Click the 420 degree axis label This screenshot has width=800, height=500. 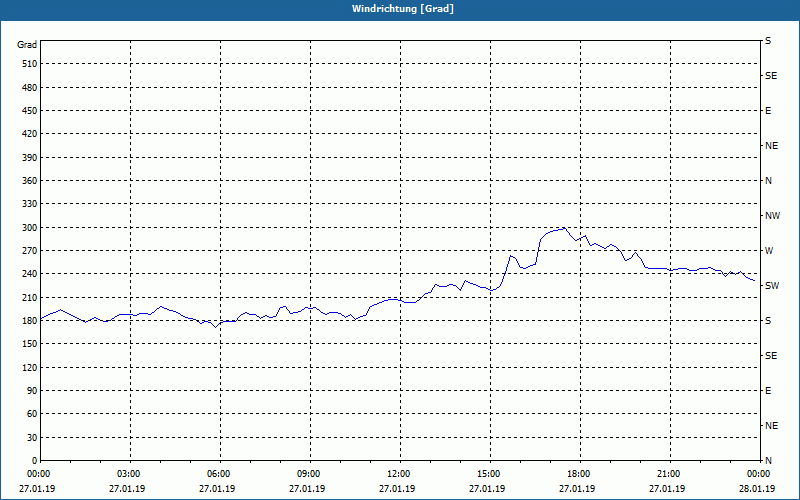[x=30, y=134]
